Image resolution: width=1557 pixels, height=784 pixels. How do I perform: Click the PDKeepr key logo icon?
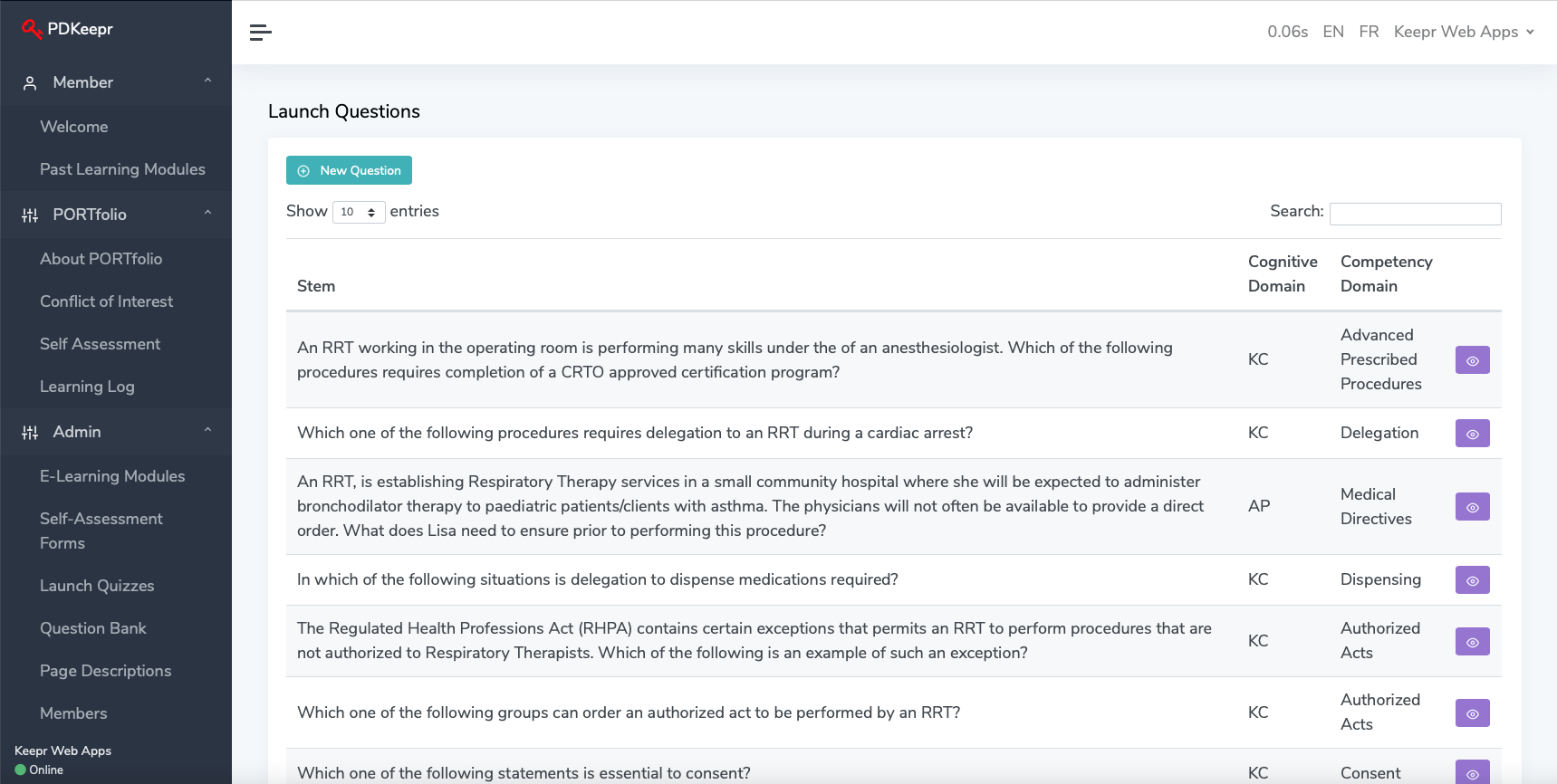(32, 29)
